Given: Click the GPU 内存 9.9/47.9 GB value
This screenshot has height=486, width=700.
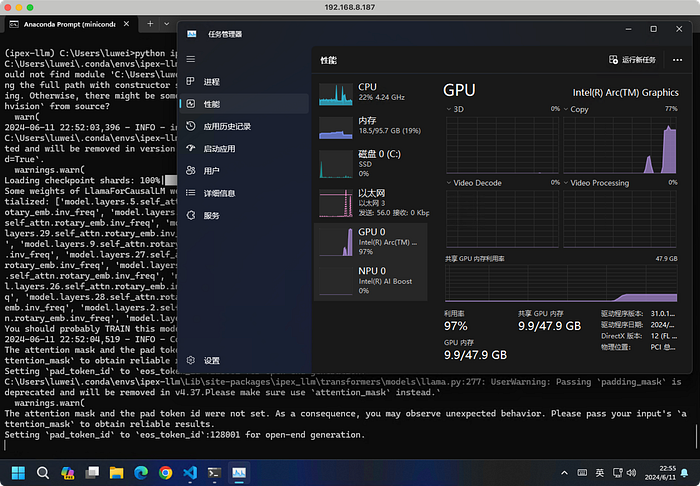Looking at the screenshot, I should tap(475, 355).
